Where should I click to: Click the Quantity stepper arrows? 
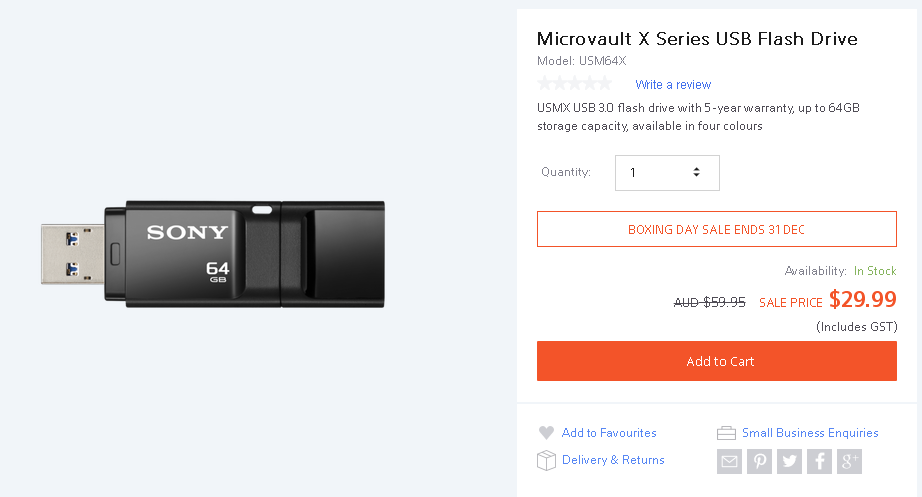coord(696,173)
